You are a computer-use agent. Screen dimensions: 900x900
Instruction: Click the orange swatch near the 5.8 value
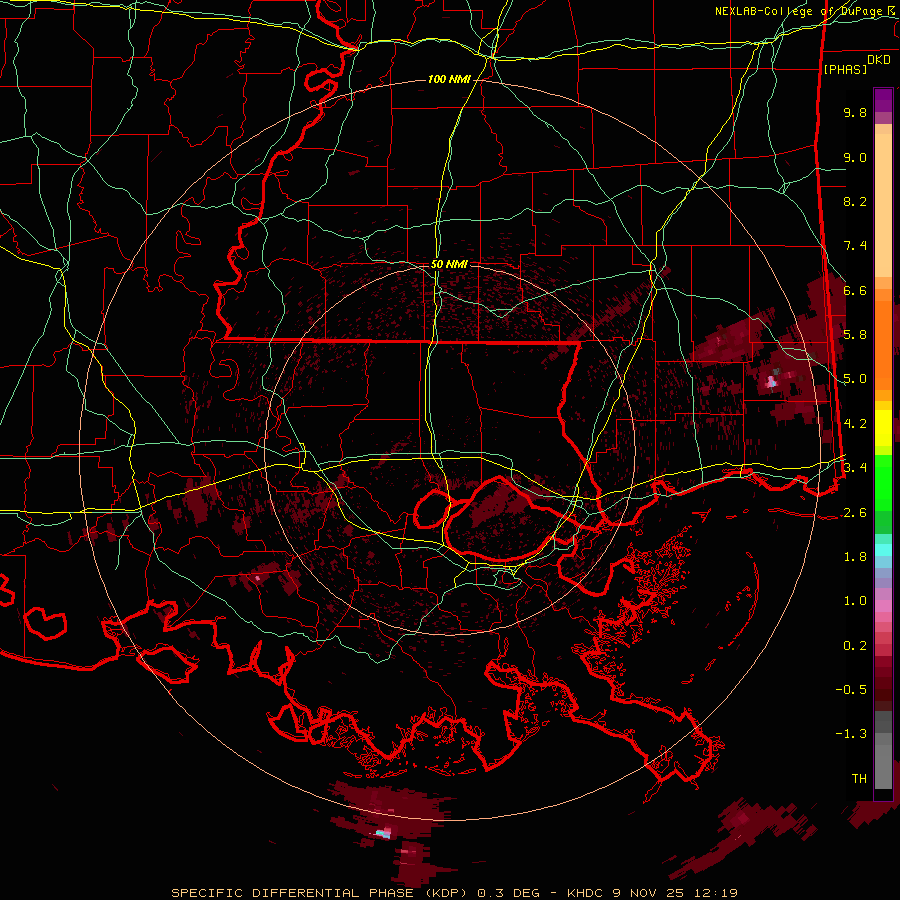(x=883, y=344)
